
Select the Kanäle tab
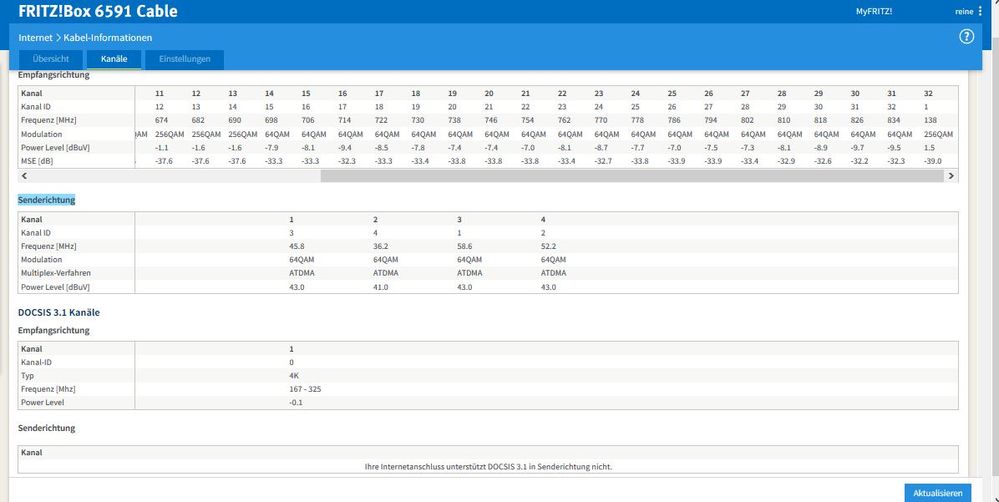114,59
